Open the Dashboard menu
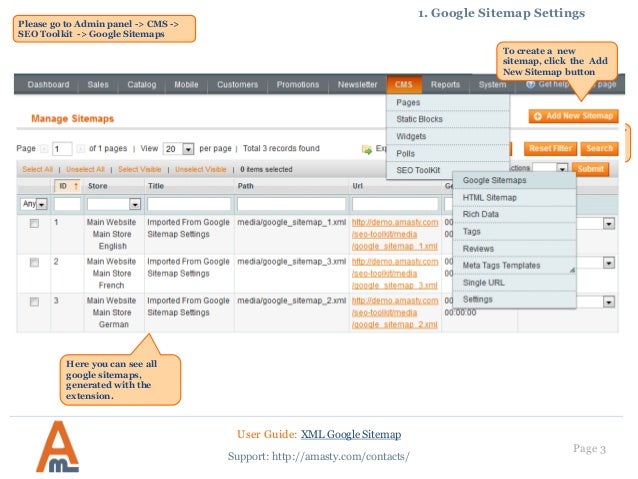The image size is (638, 479). pyautogui.click(x=48, y=85)
